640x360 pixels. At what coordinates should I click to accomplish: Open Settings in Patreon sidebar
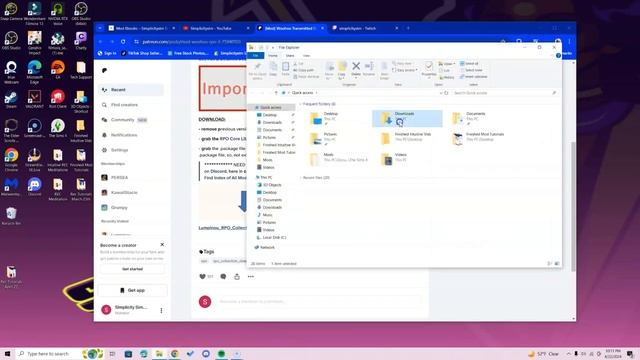[131, 150]
